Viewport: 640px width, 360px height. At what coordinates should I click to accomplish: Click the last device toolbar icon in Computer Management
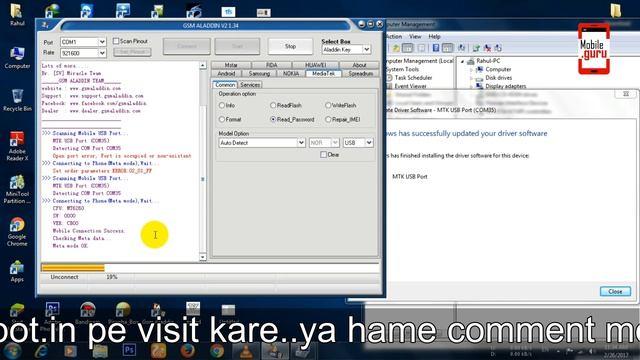click(498, 48)
